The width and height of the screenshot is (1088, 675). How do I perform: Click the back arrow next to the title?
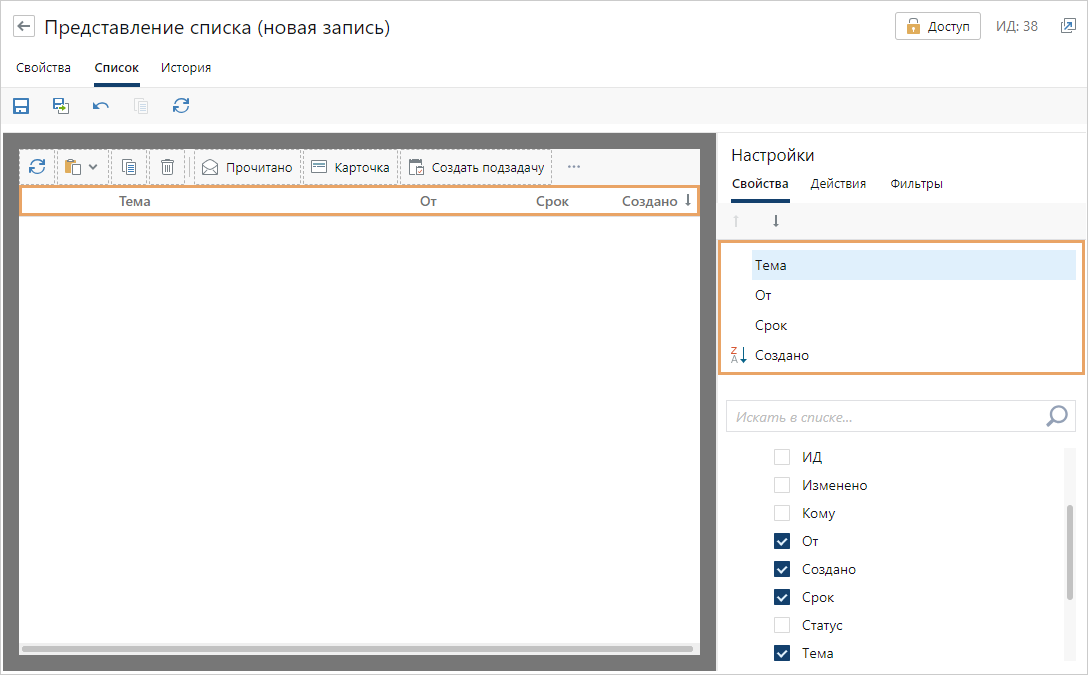(x=24, y=27)
